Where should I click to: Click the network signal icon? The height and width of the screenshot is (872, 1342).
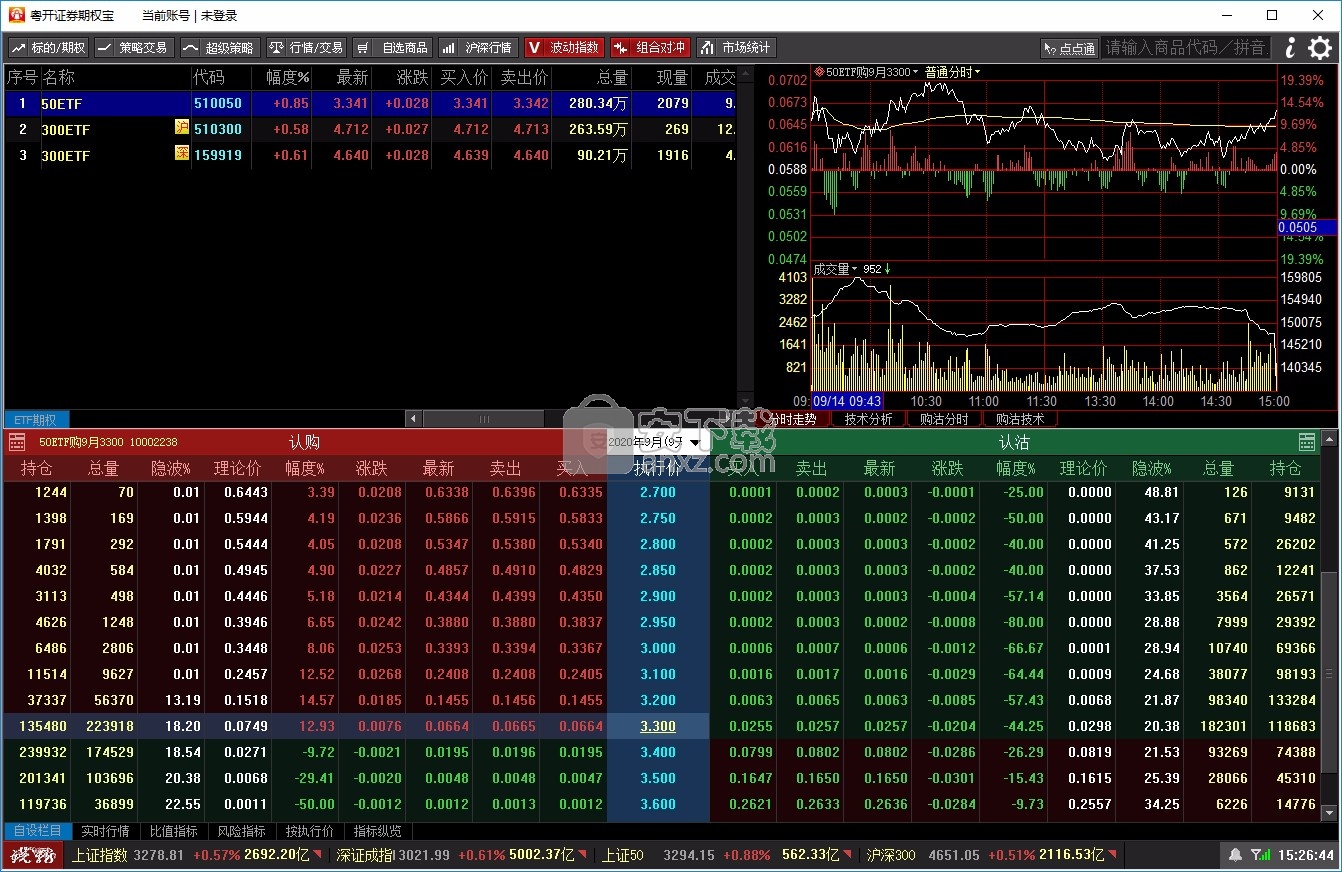(x=1262, y=855)
